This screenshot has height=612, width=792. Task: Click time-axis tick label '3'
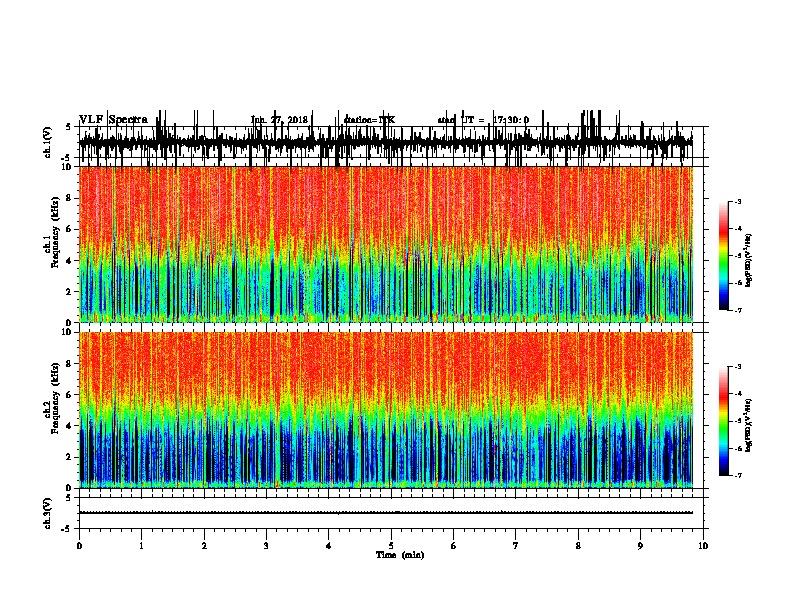pos(266,546)
